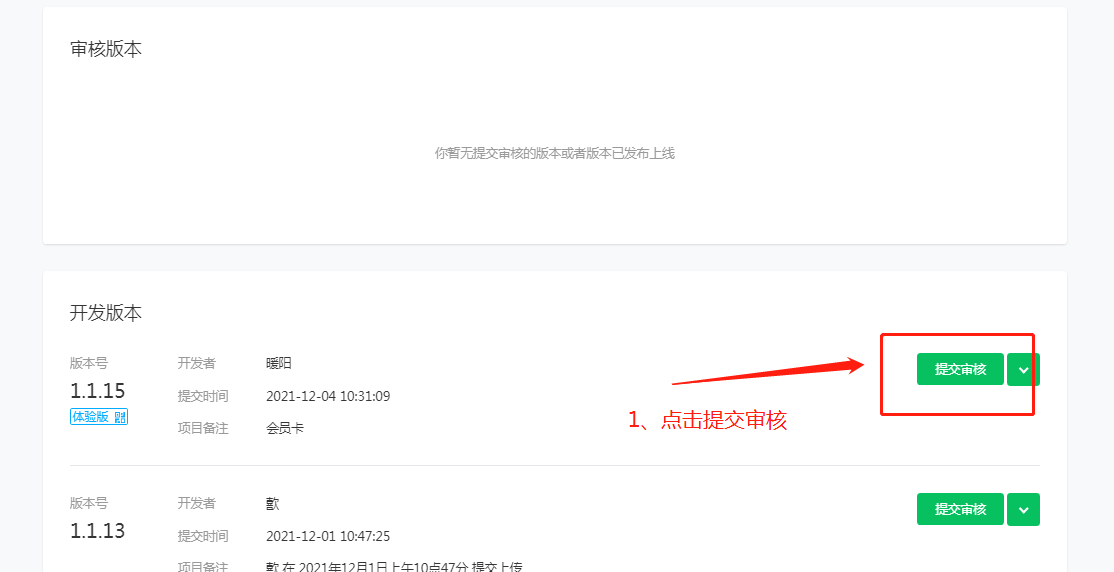Click the 提交时间 label in the 1.1.13 row

pyautogui.click(x=203, y=536)
